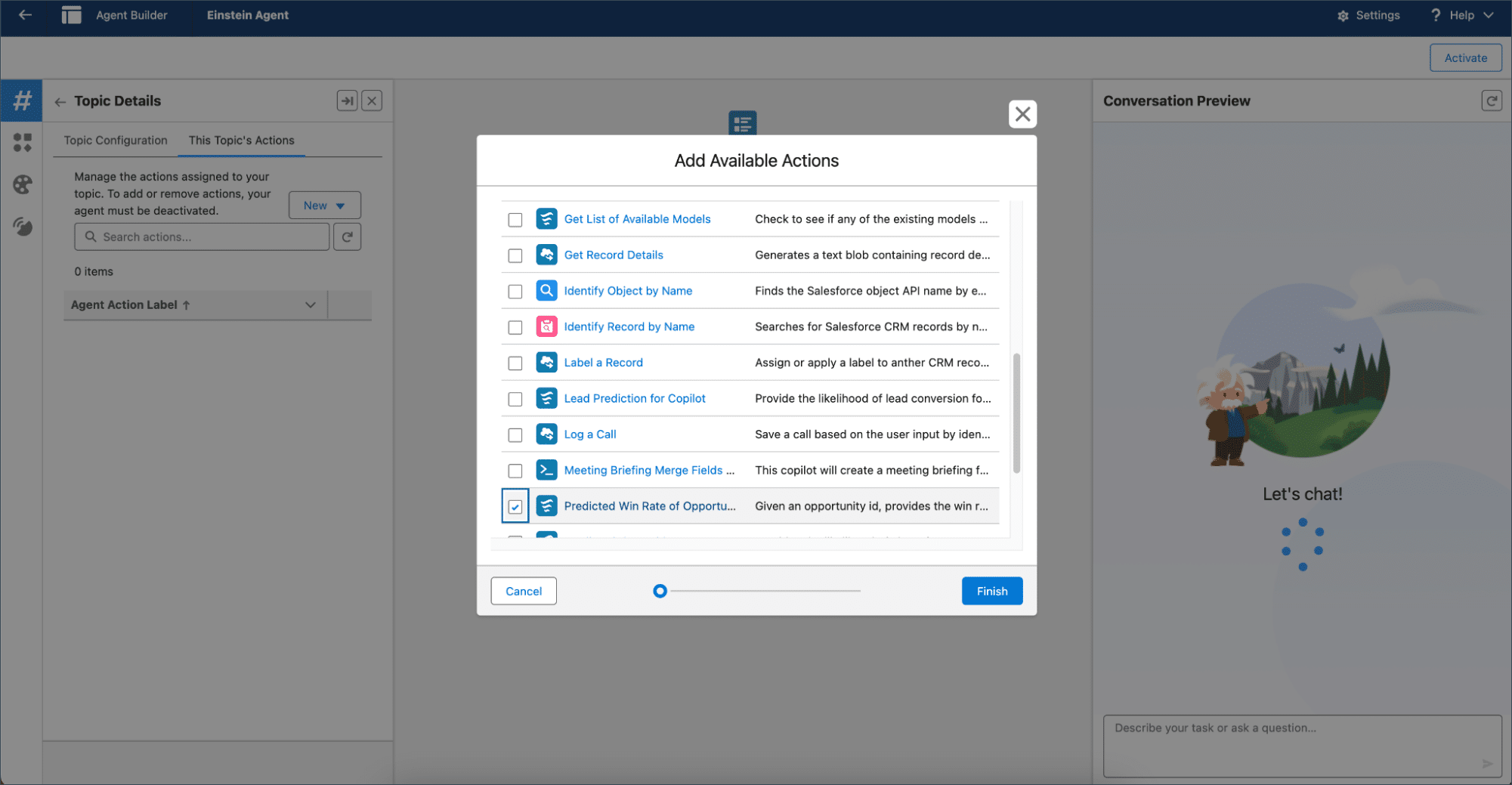This screenshot has height=785, width=1512.
Task: Click the Describe your task chat input
Action: [x=1302, y=746]
